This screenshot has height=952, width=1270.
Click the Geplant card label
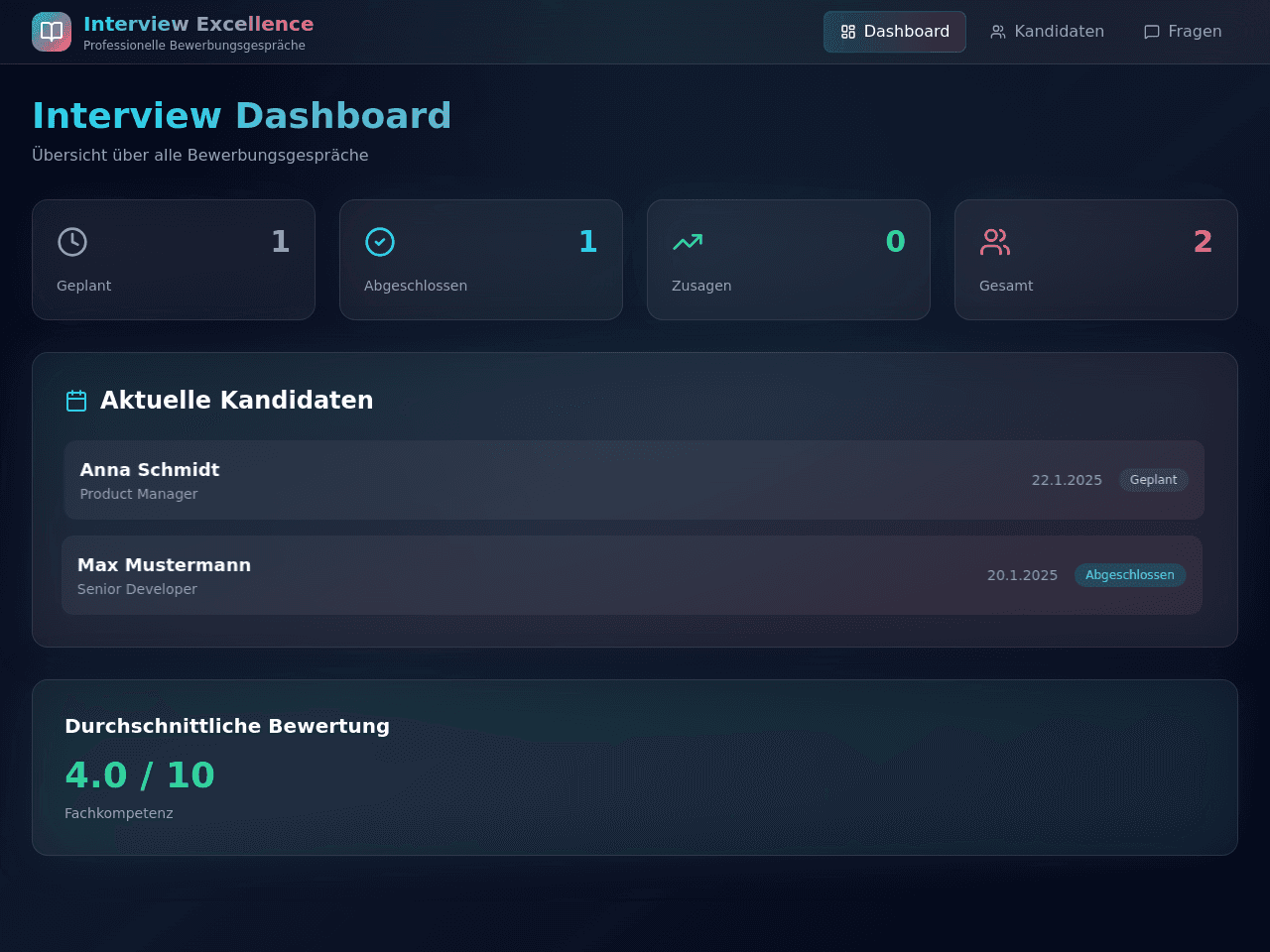click(x=84, y=286)
